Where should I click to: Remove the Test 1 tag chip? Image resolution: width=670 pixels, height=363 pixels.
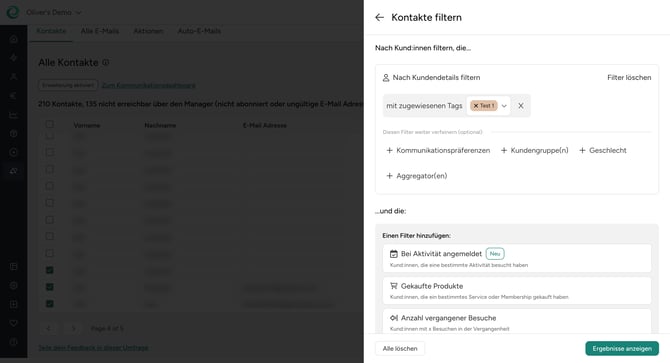476,105
